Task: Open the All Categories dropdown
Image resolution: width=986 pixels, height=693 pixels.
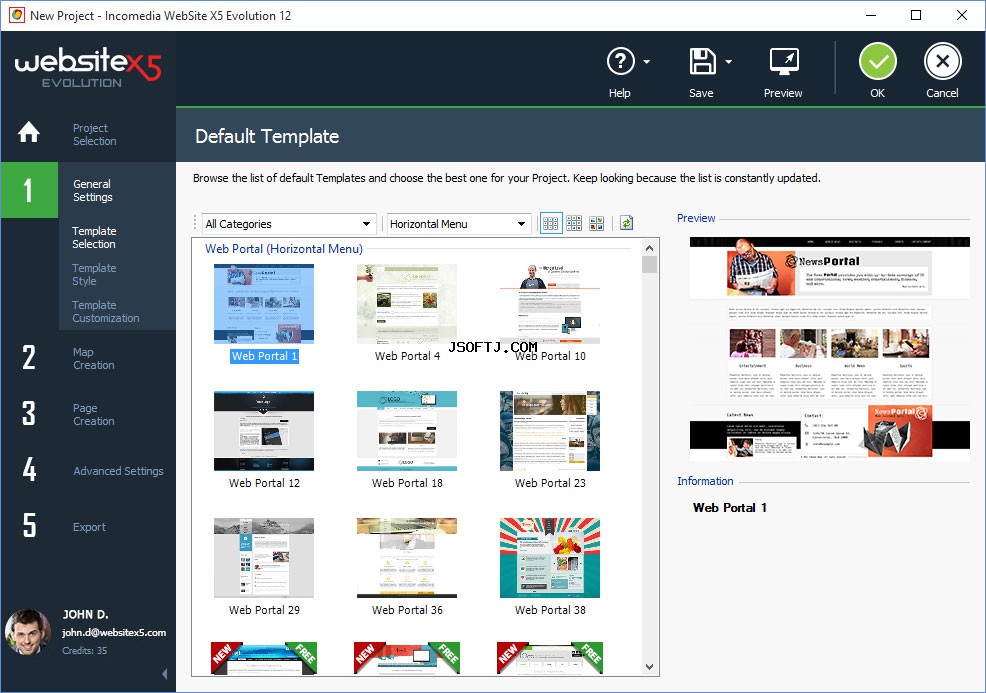Action: pos(289,224)
